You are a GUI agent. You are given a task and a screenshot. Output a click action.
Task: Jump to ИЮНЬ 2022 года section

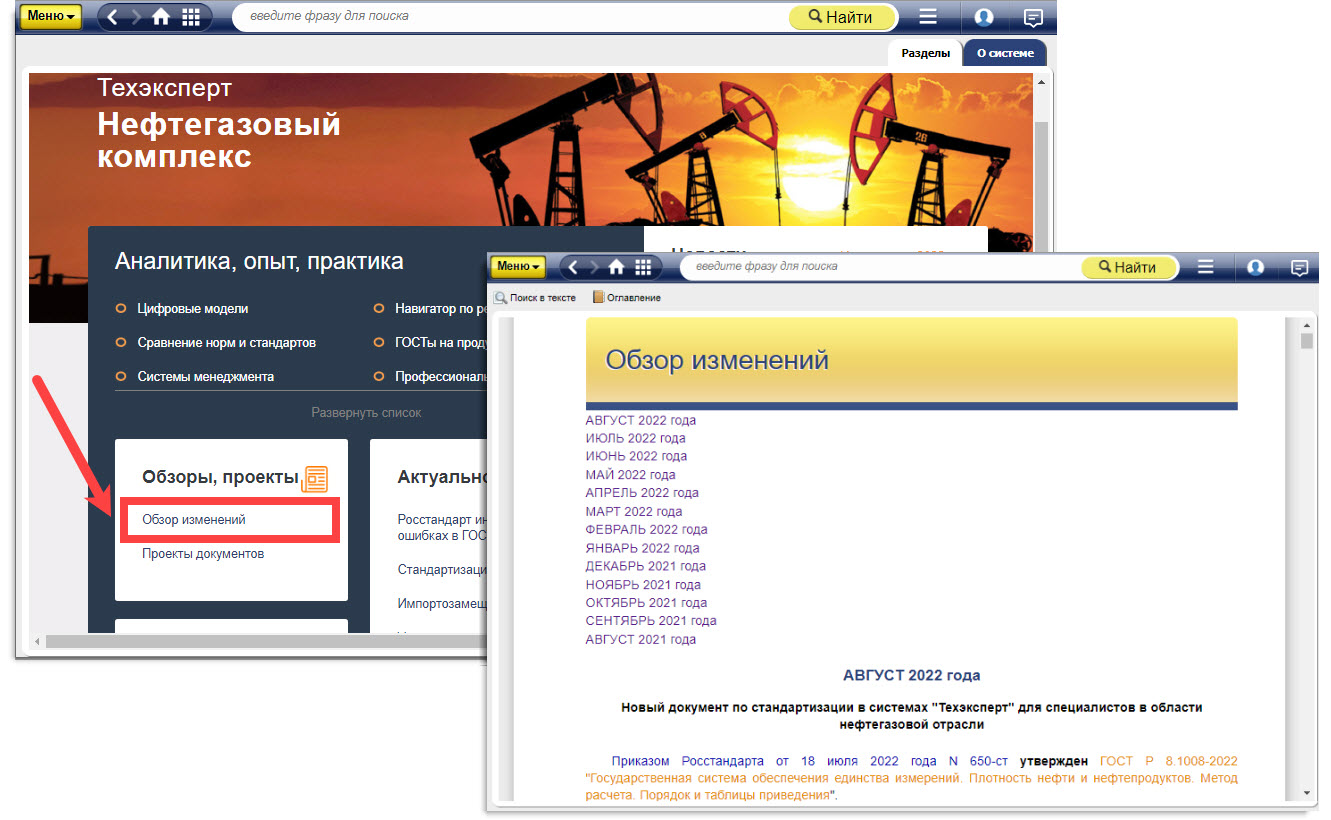(x=636, y=456)
